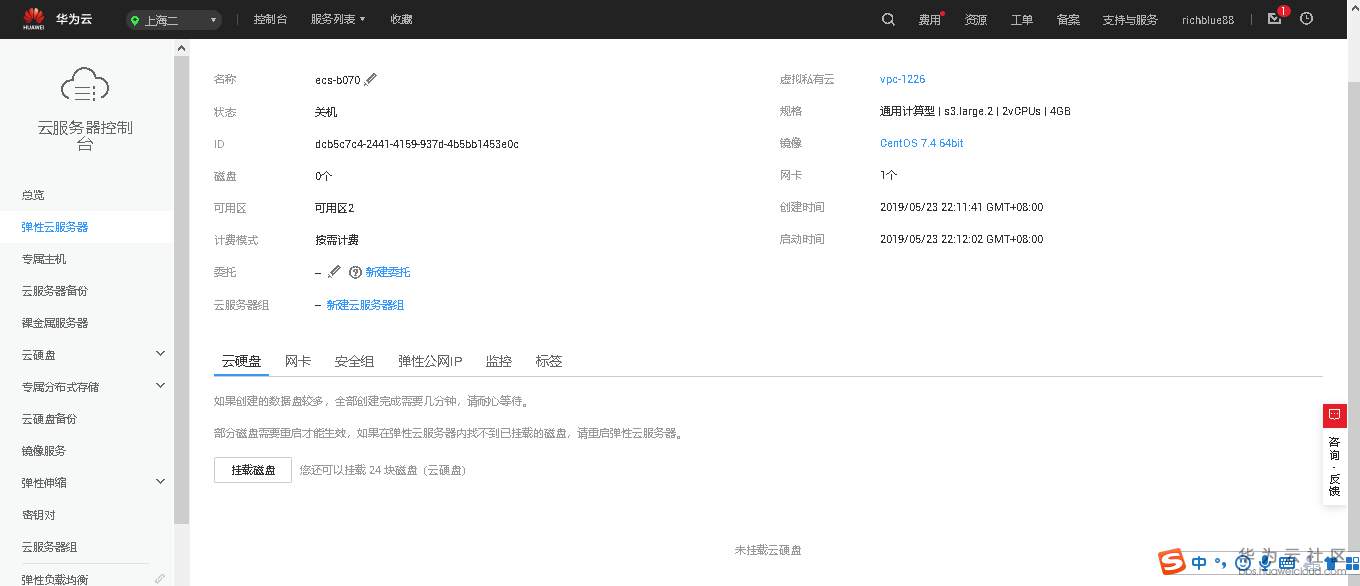Open the 支持与服务 menu in the top bar
The height and width of the screenshot is (586, 1360).
click(1130, 20)
